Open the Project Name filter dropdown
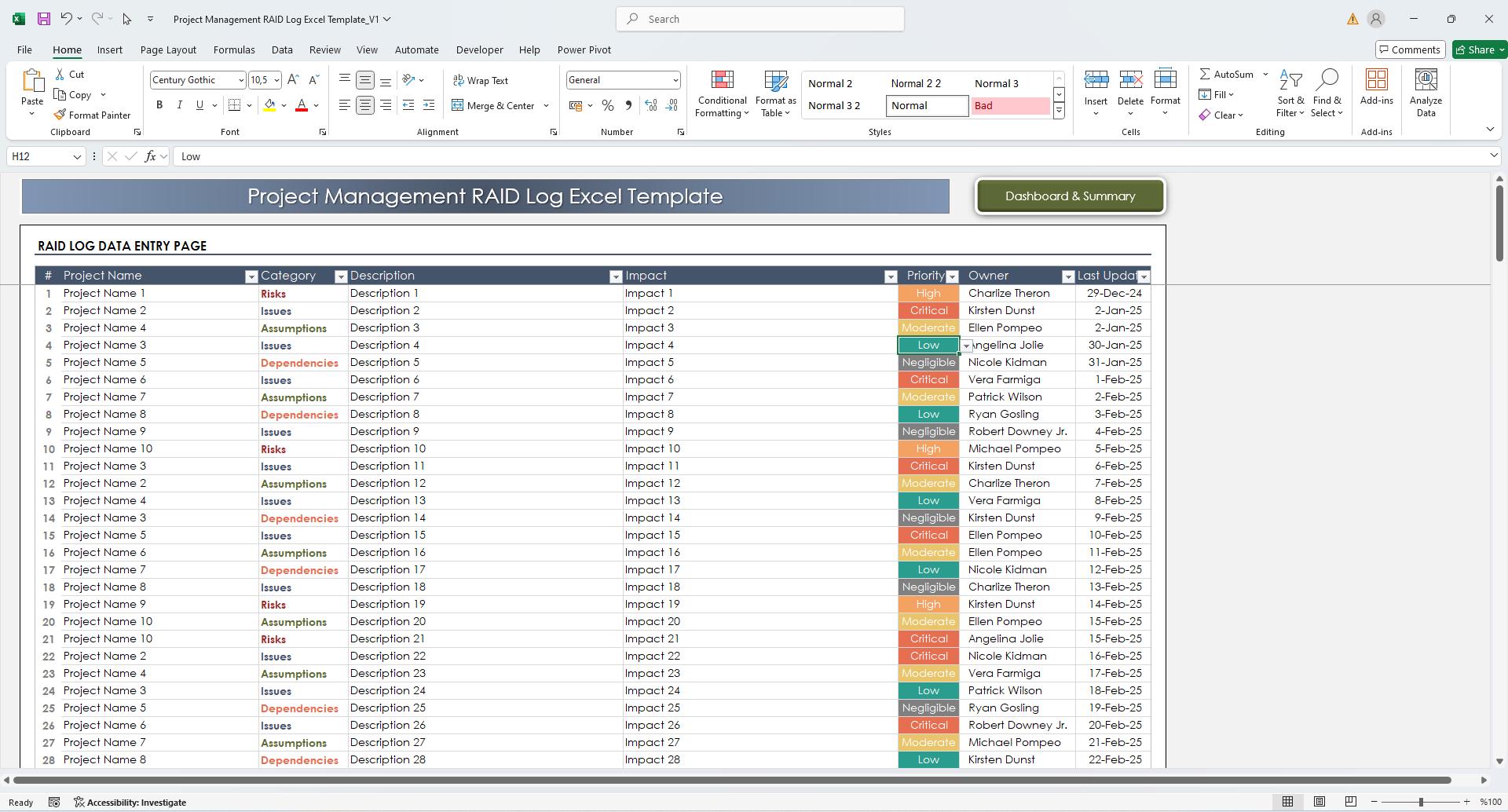The width and height of the screenshot is (1508, 812). (251, 276)
